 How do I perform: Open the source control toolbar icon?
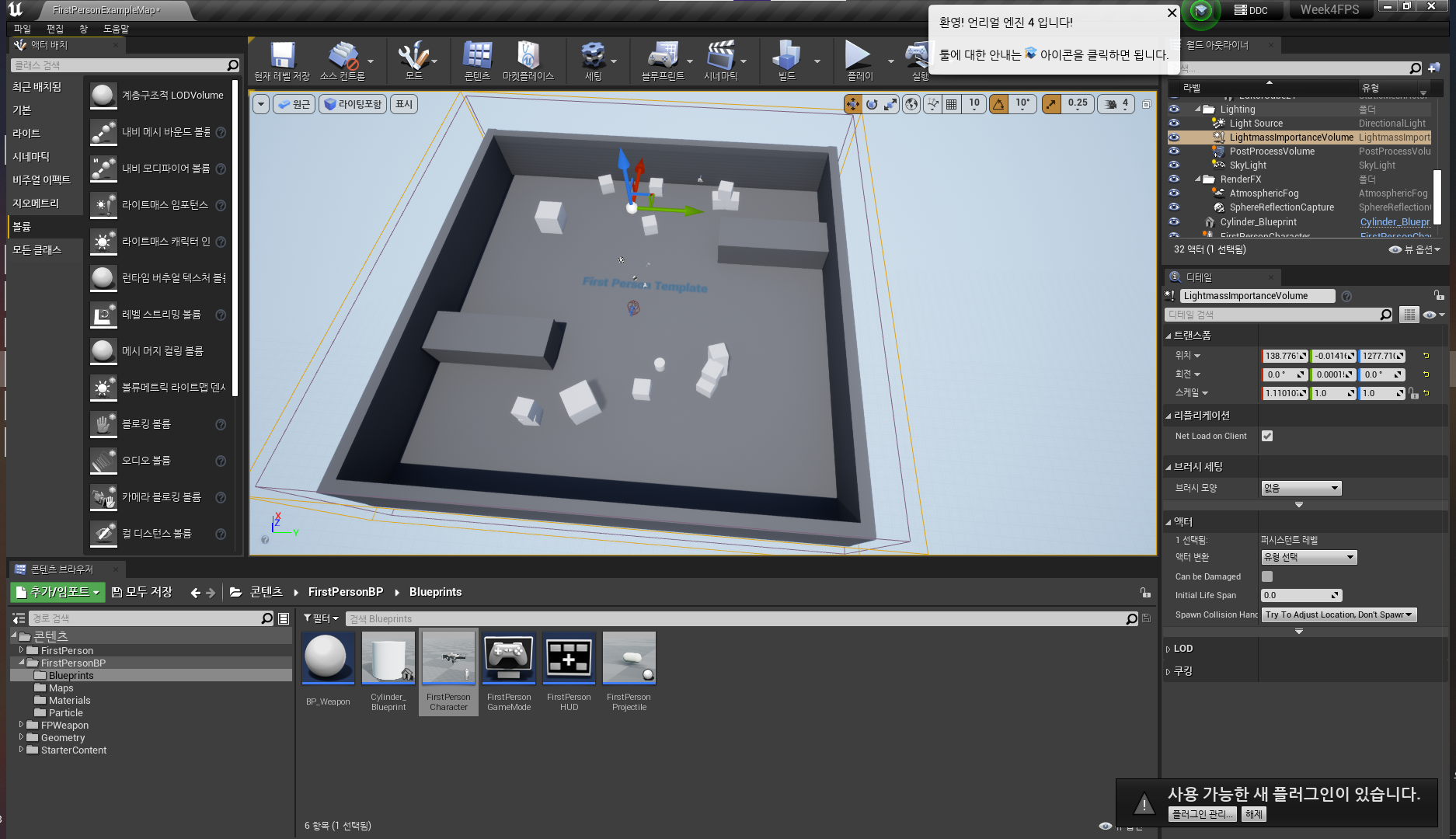coord(343,61)
